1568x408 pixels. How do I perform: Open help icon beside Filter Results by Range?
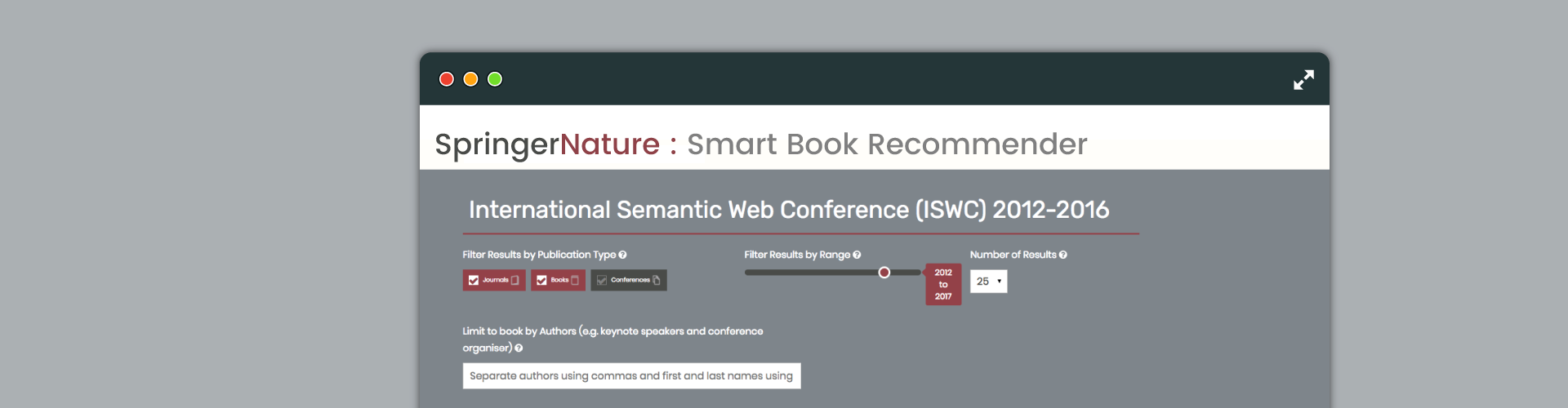pos(857,255)
